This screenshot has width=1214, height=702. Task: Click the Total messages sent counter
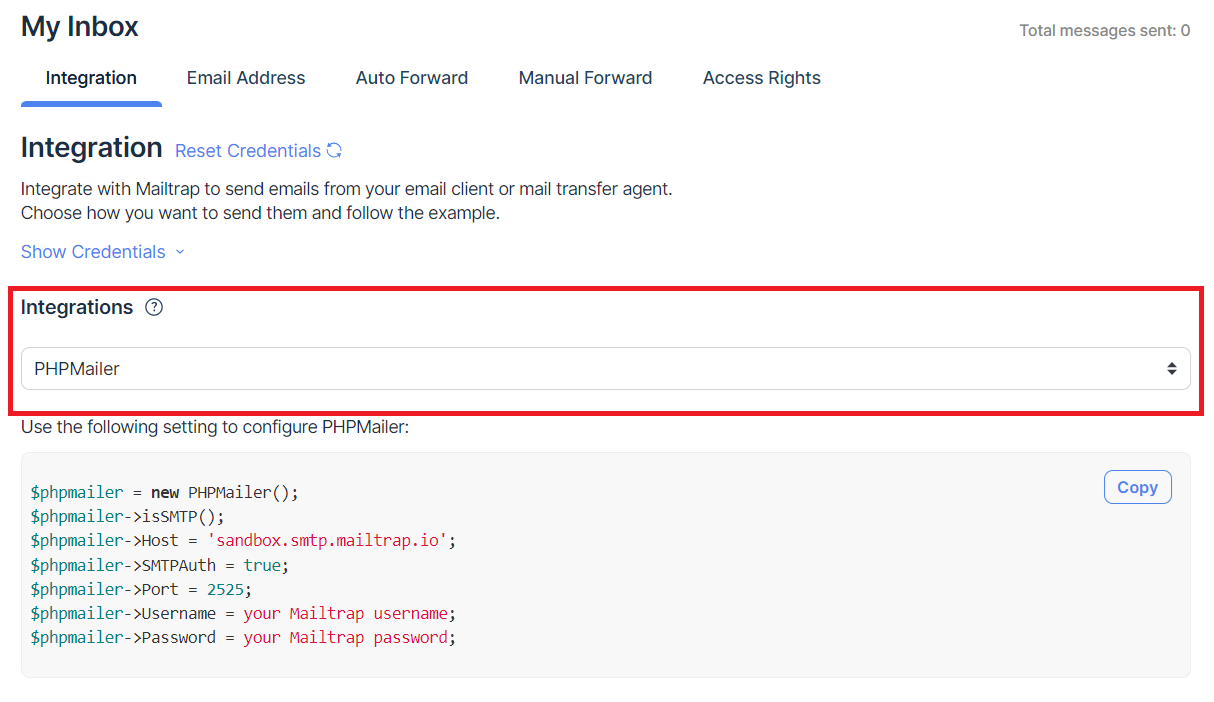(1104, 31)
